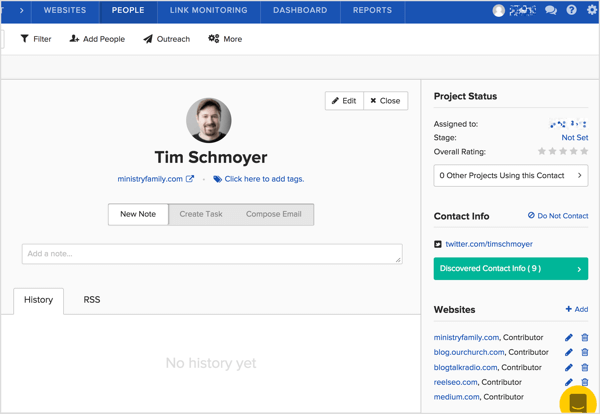Viewport: 600px width, 414px height.
Task: Click the external link icon beside ministryfamily.com
Action: 190,179
